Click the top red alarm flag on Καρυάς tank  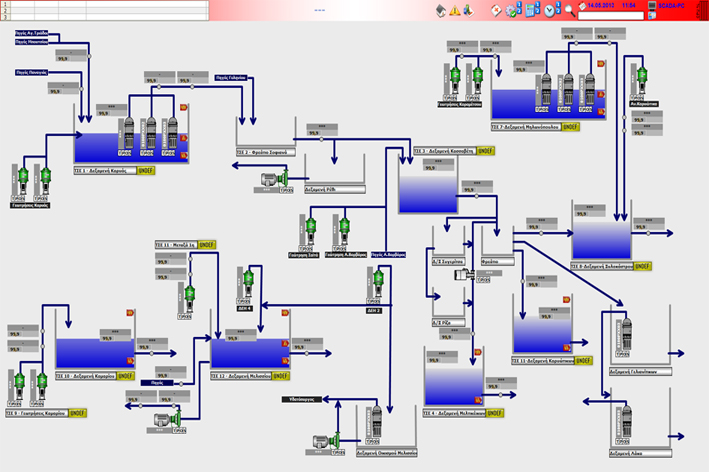183,109
